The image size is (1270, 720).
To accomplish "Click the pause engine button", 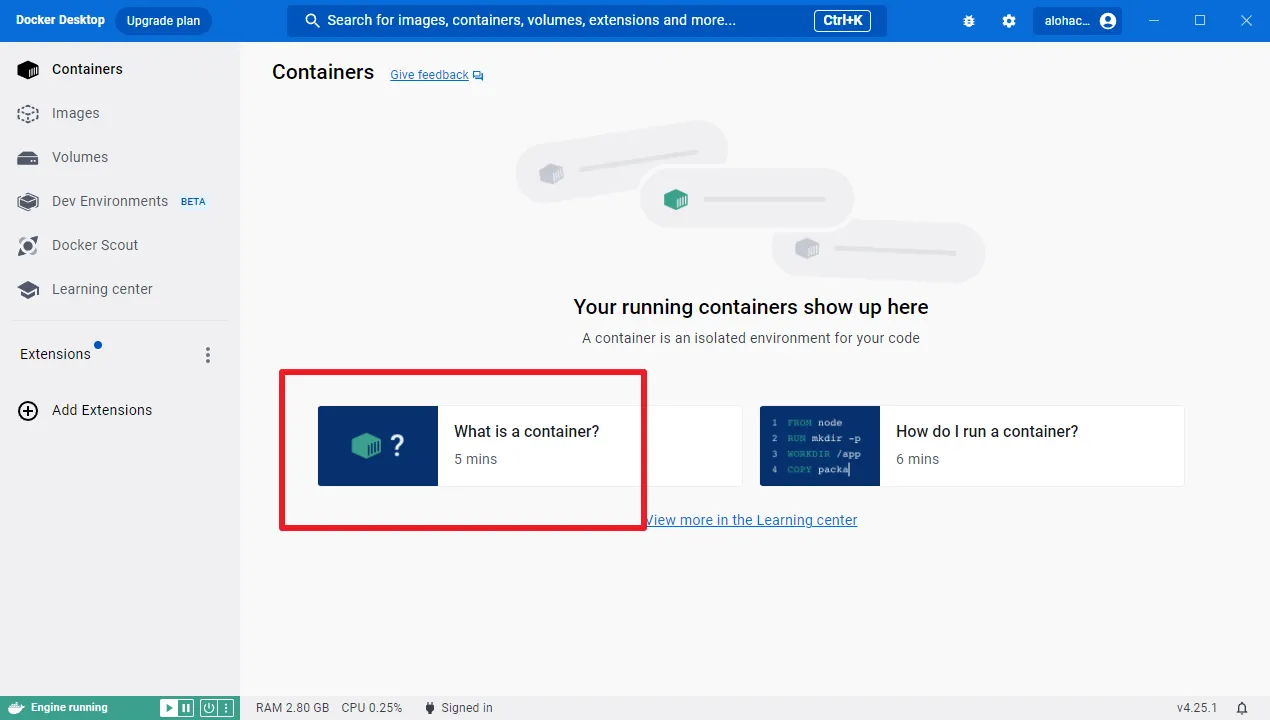I will coord(185,708).
